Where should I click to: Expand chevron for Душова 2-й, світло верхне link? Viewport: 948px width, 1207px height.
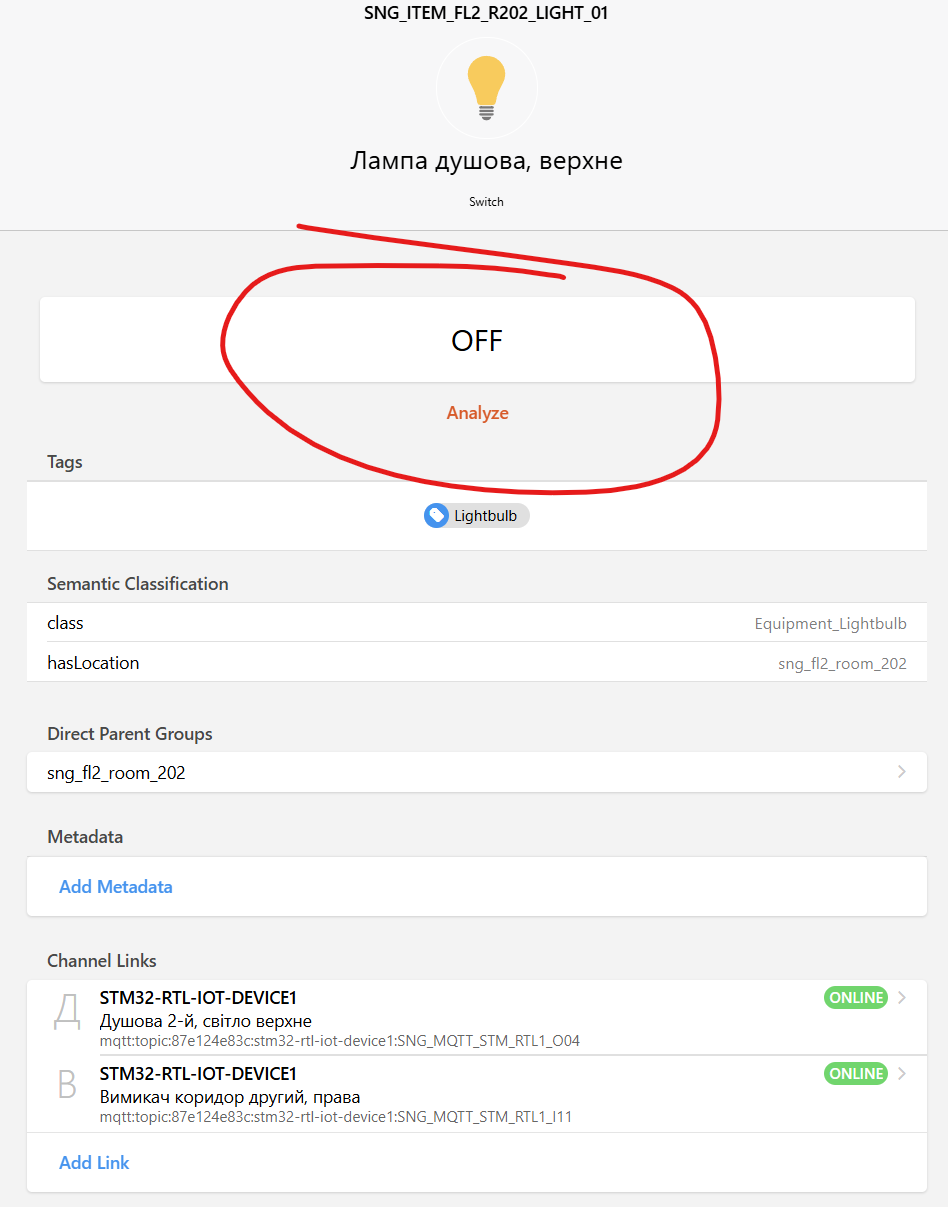(901, 997)
